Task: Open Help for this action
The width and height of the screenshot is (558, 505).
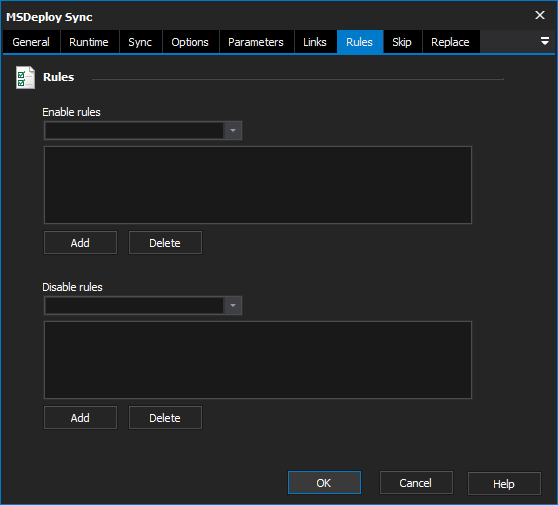Action: point(504,483)
